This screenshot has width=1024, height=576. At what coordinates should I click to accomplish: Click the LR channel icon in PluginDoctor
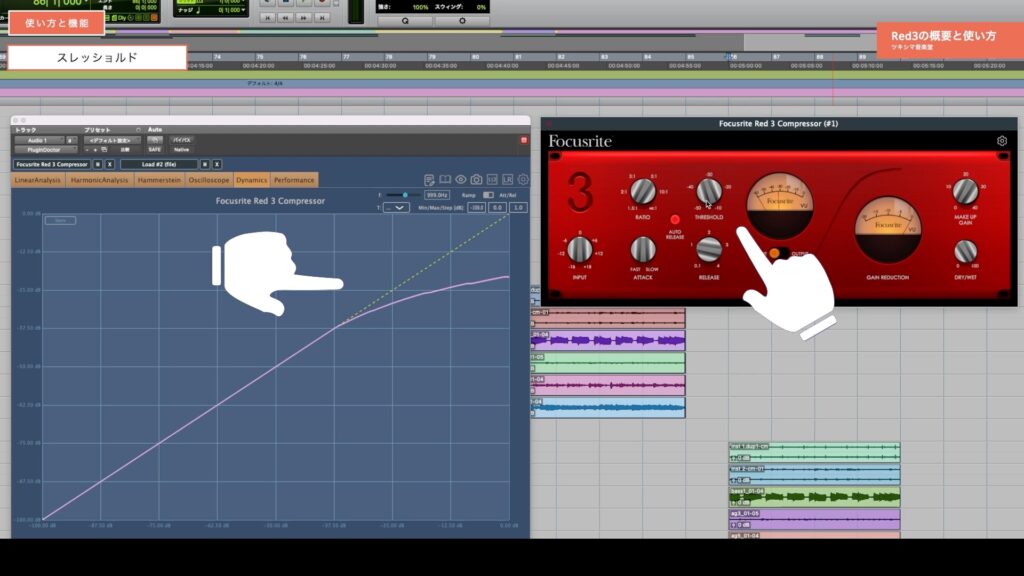[x=507, y=180]
